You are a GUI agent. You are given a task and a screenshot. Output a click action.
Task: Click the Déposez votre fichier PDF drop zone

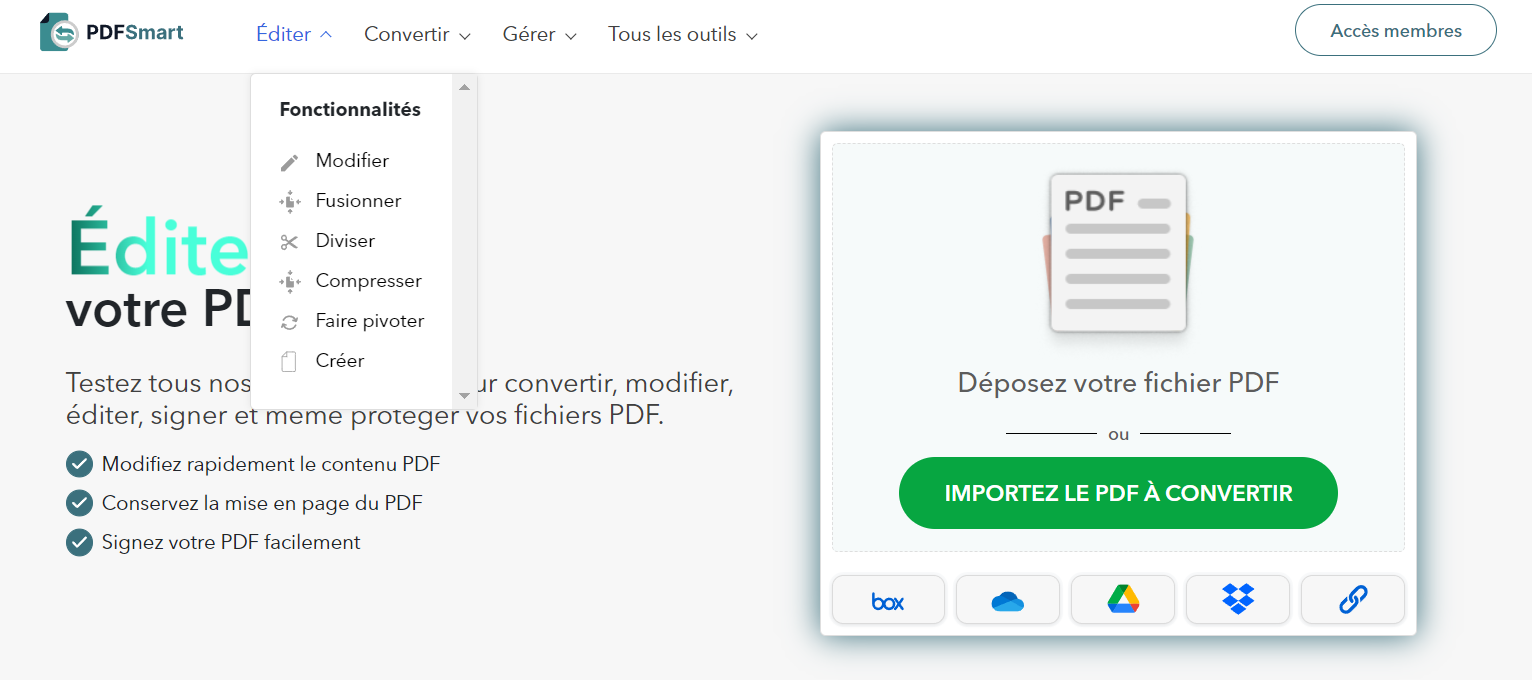(x=1118, y=382)
